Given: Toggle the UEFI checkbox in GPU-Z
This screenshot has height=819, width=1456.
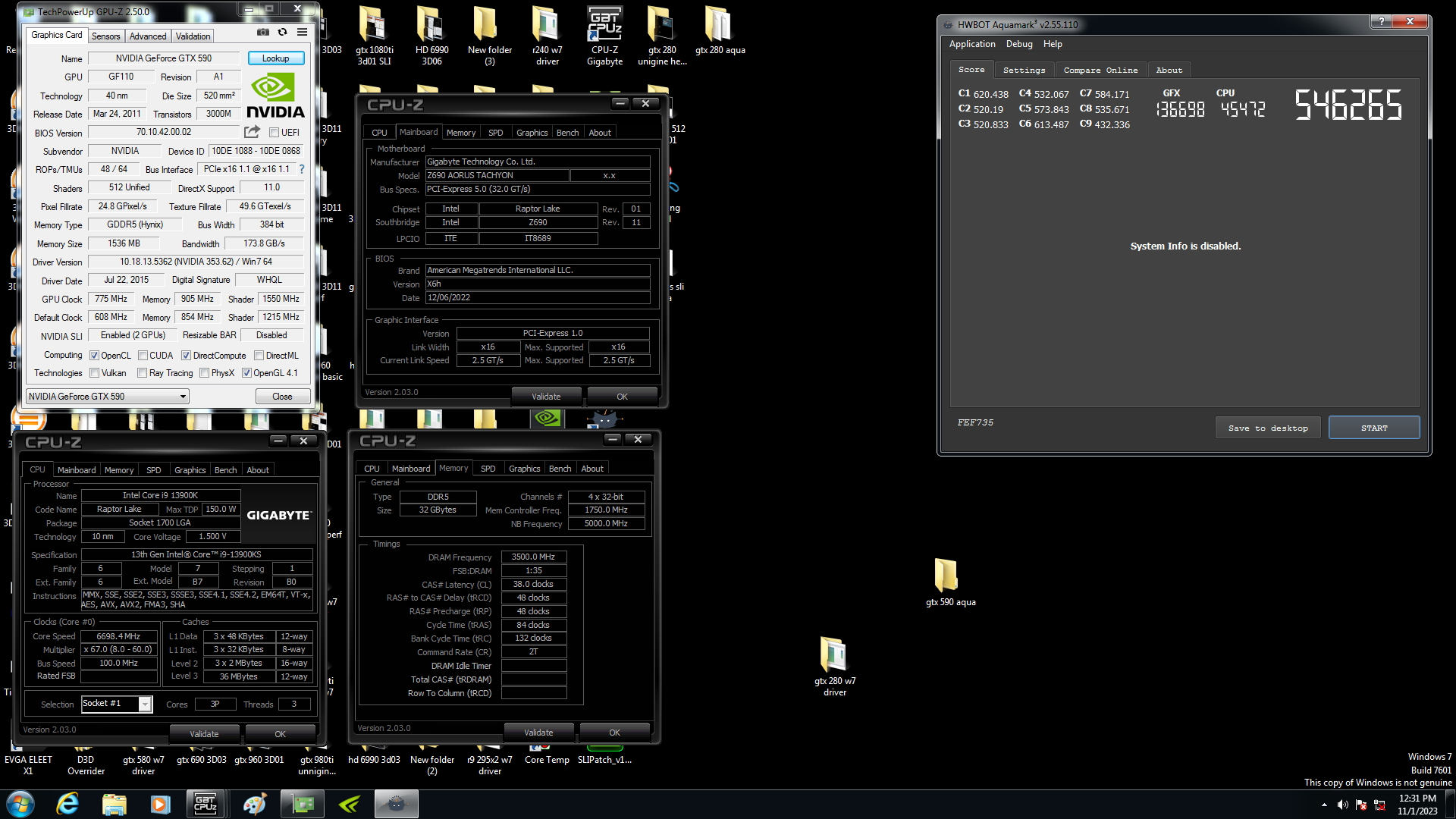Looking at the screenshot, I should point(275,133).
